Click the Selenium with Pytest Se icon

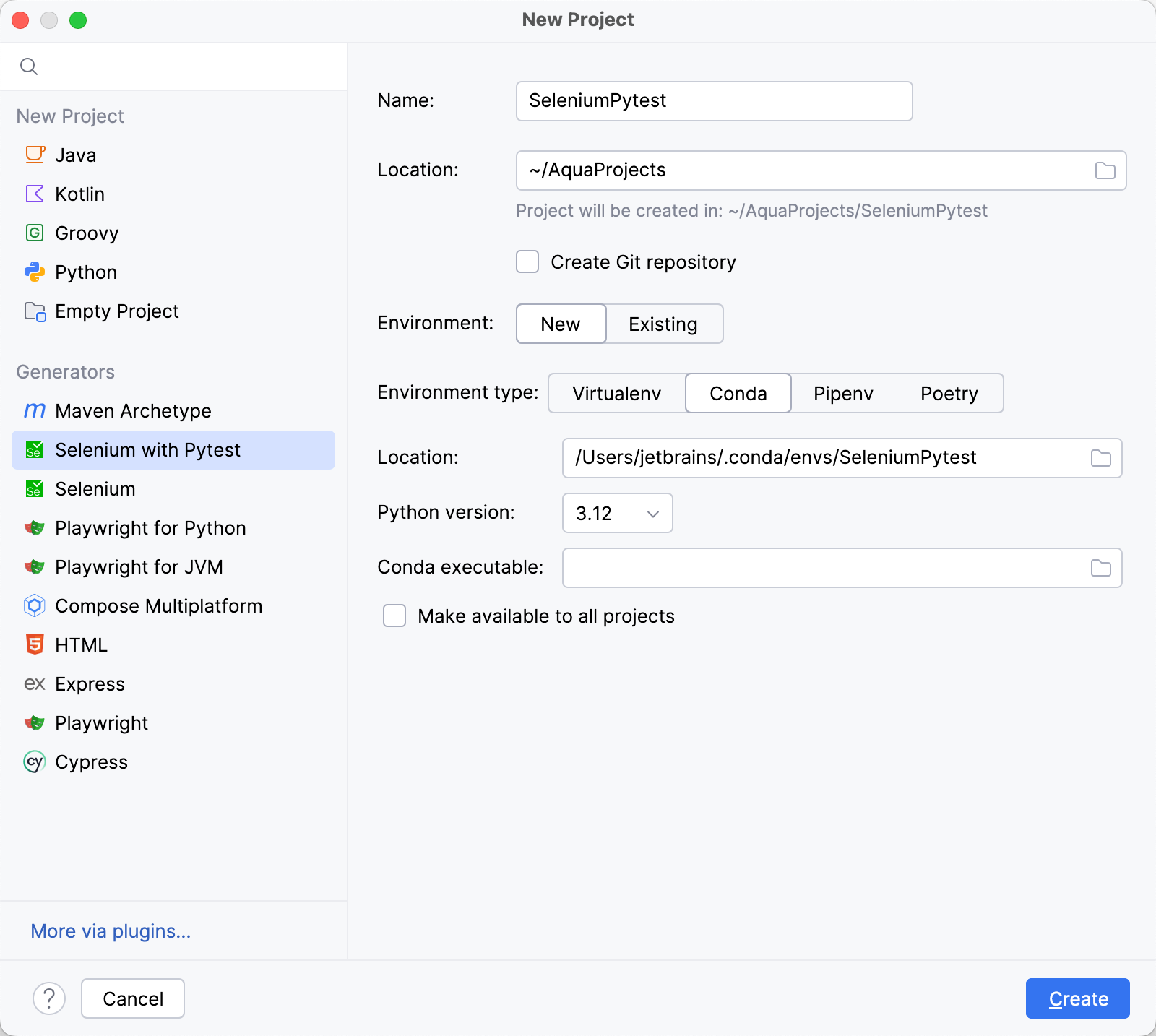coord(35,449)
